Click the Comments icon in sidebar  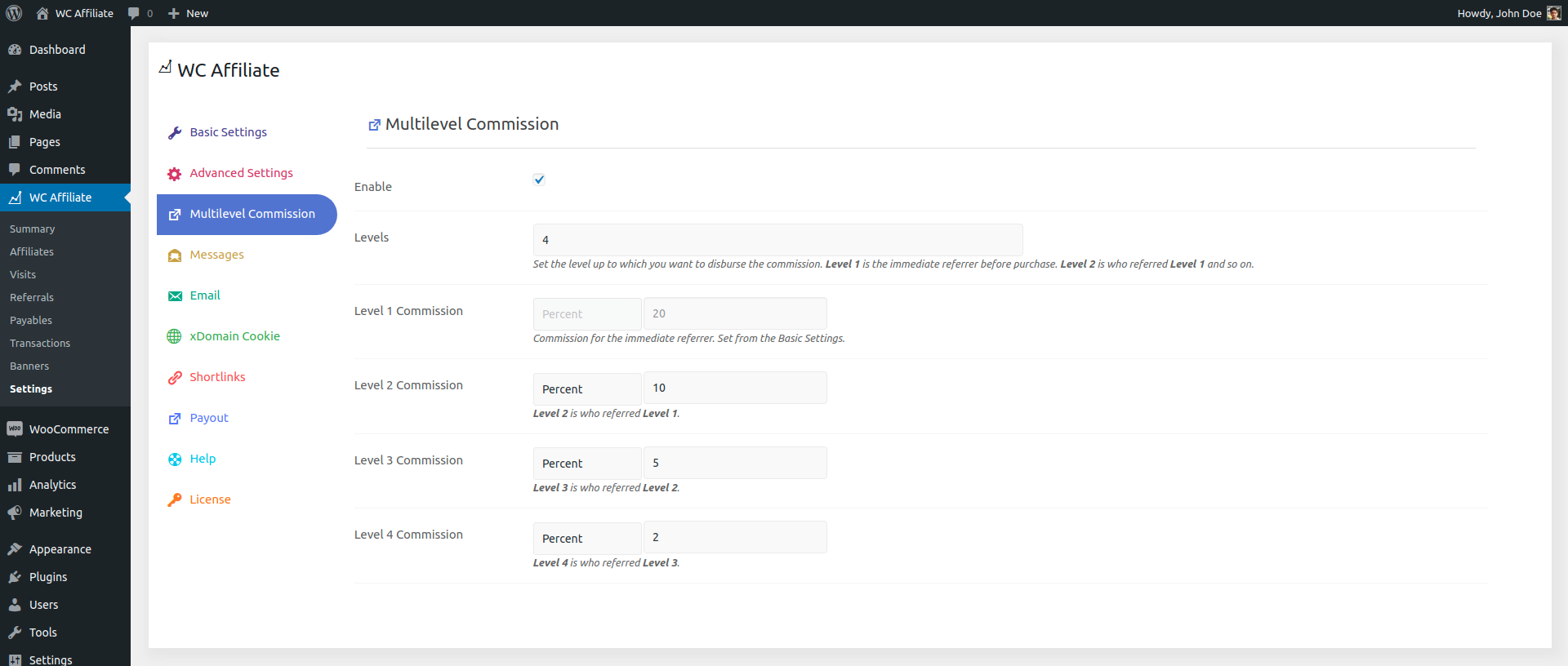[15, 170]
